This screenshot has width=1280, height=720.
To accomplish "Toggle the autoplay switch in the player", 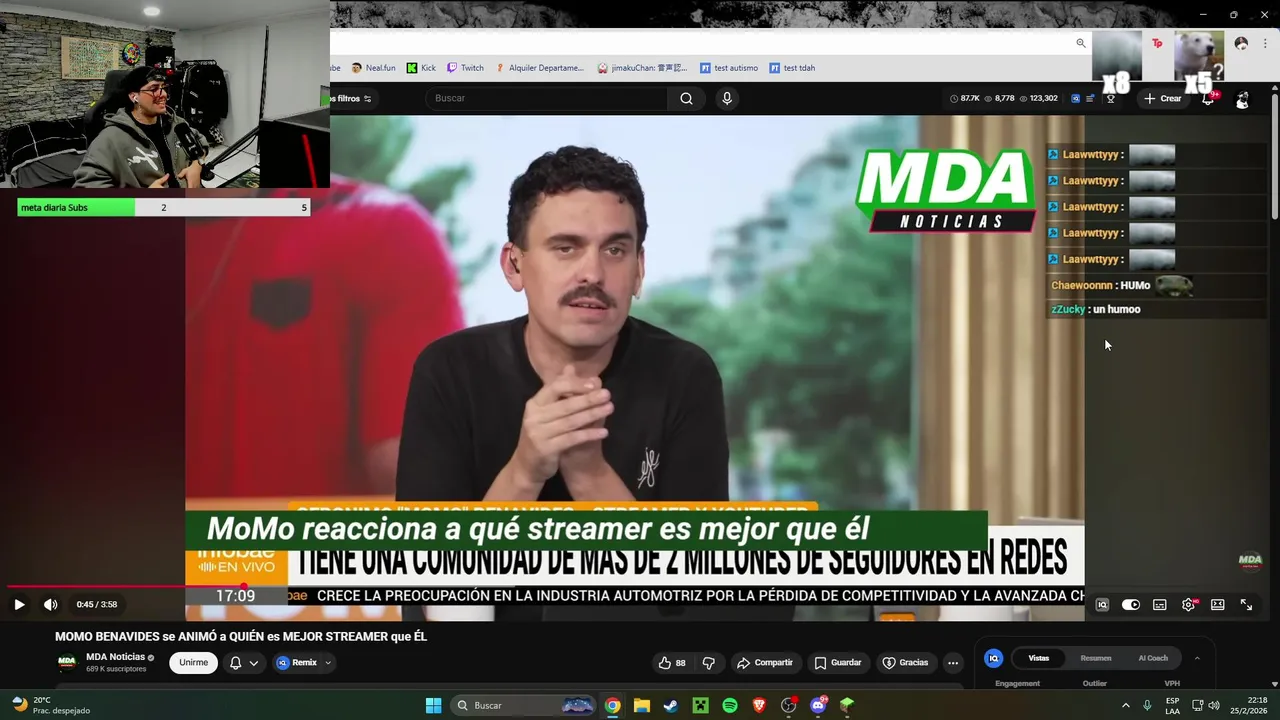I will click(x=1131, y=605).
